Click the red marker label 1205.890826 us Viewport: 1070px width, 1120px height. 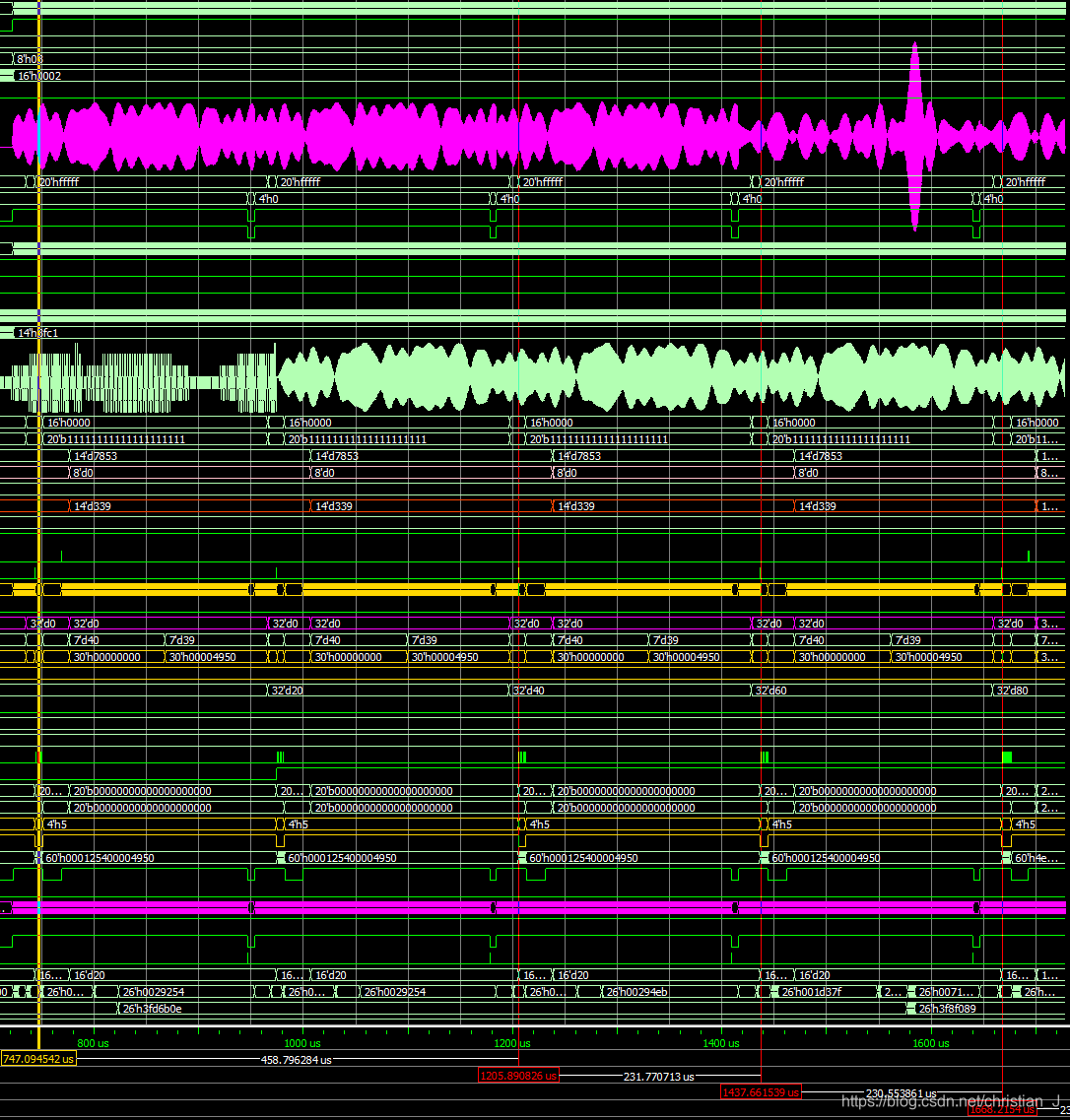tap(518, 1076)
